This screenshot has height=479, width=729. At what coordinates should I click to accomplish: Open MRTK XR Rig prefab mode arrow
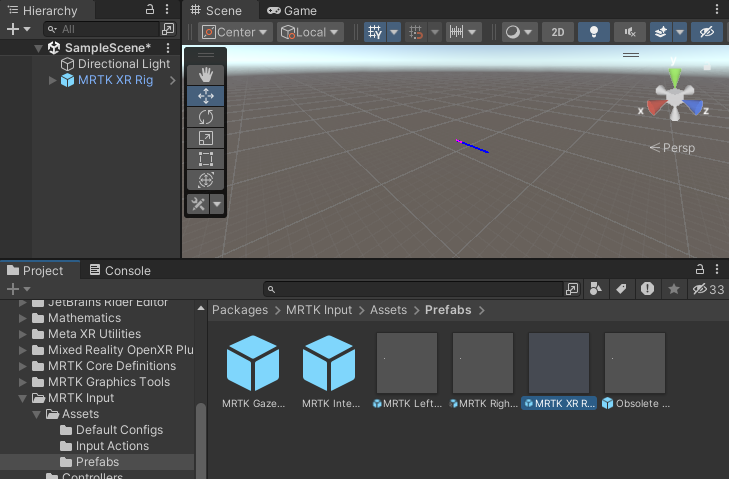coord(172,80)
